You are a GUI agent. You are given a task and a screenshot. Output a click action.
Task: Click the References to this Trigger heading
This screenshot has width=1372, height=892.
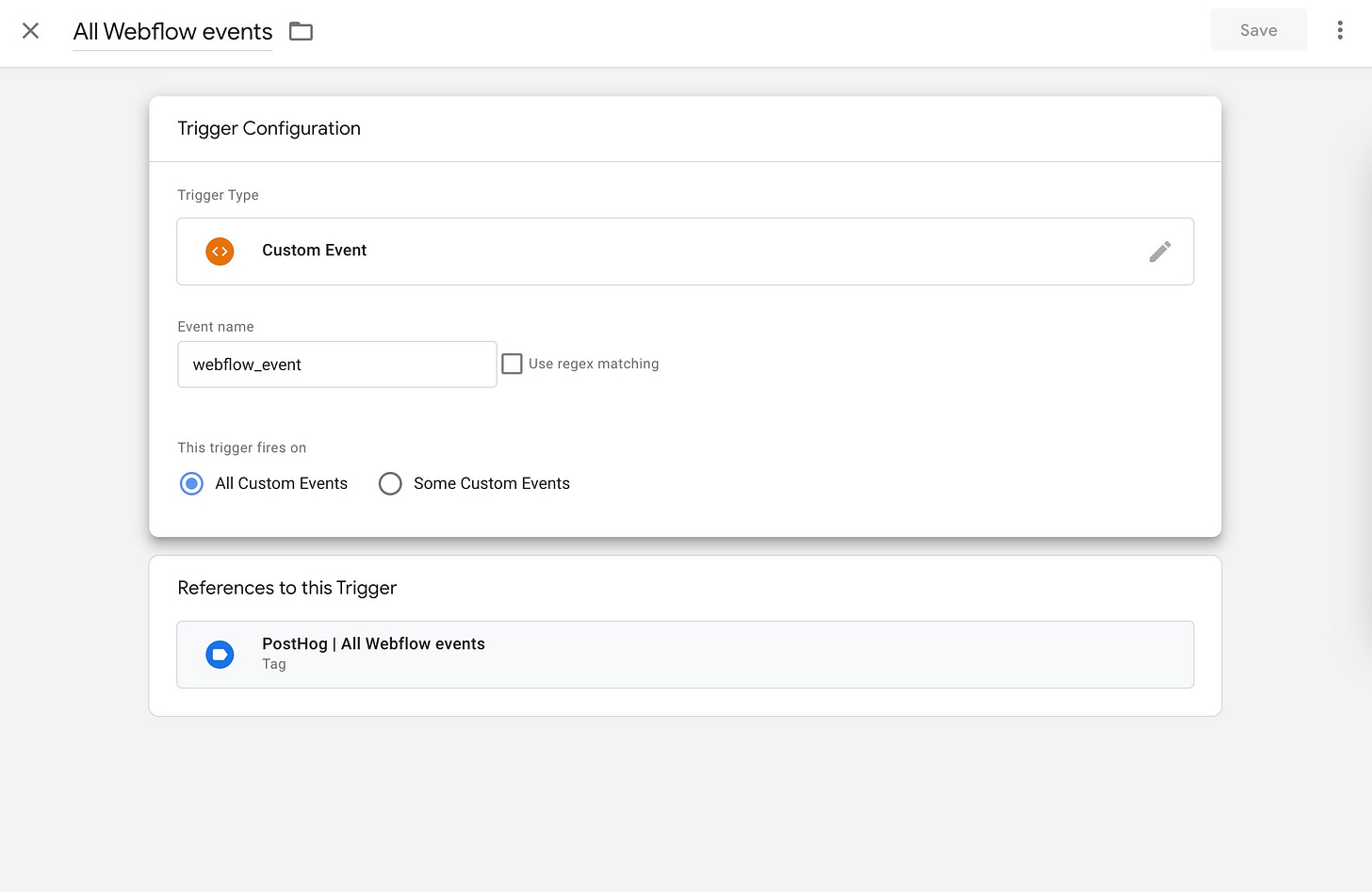click(x=286, y=589)
